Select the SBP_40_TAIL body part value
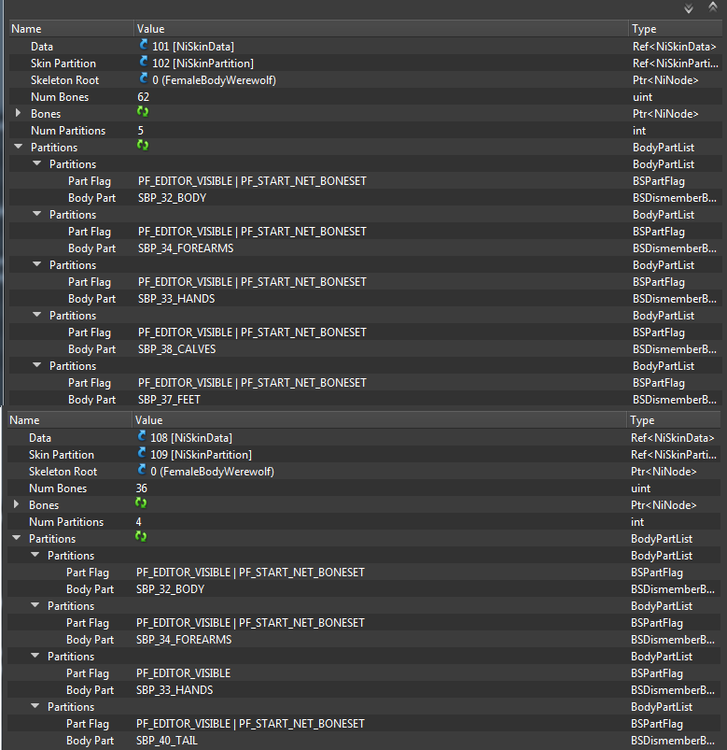 (167, 740)
